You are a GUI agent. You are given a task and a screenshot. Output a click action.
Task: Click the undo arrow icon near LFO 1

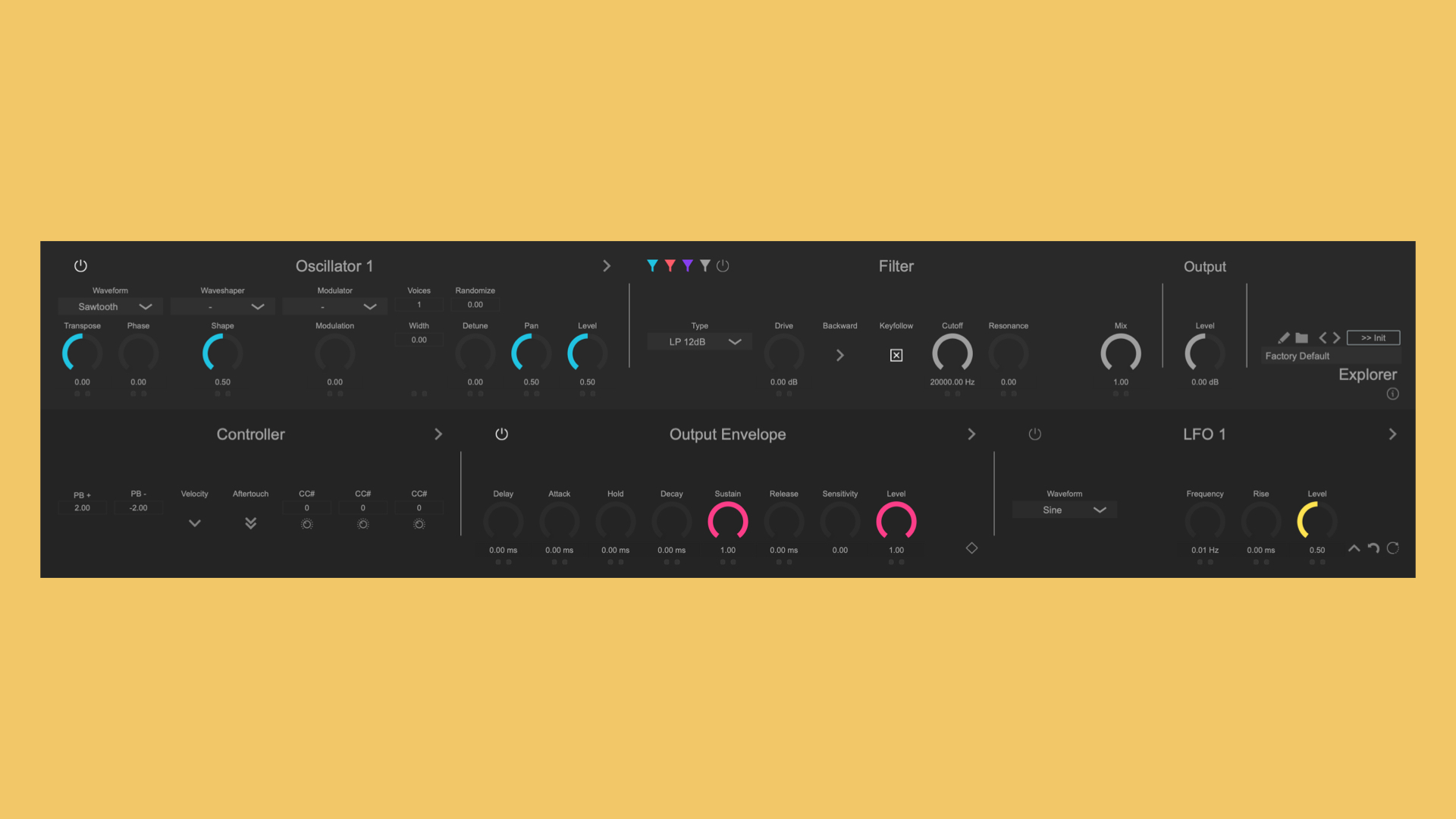(1373, 548)
